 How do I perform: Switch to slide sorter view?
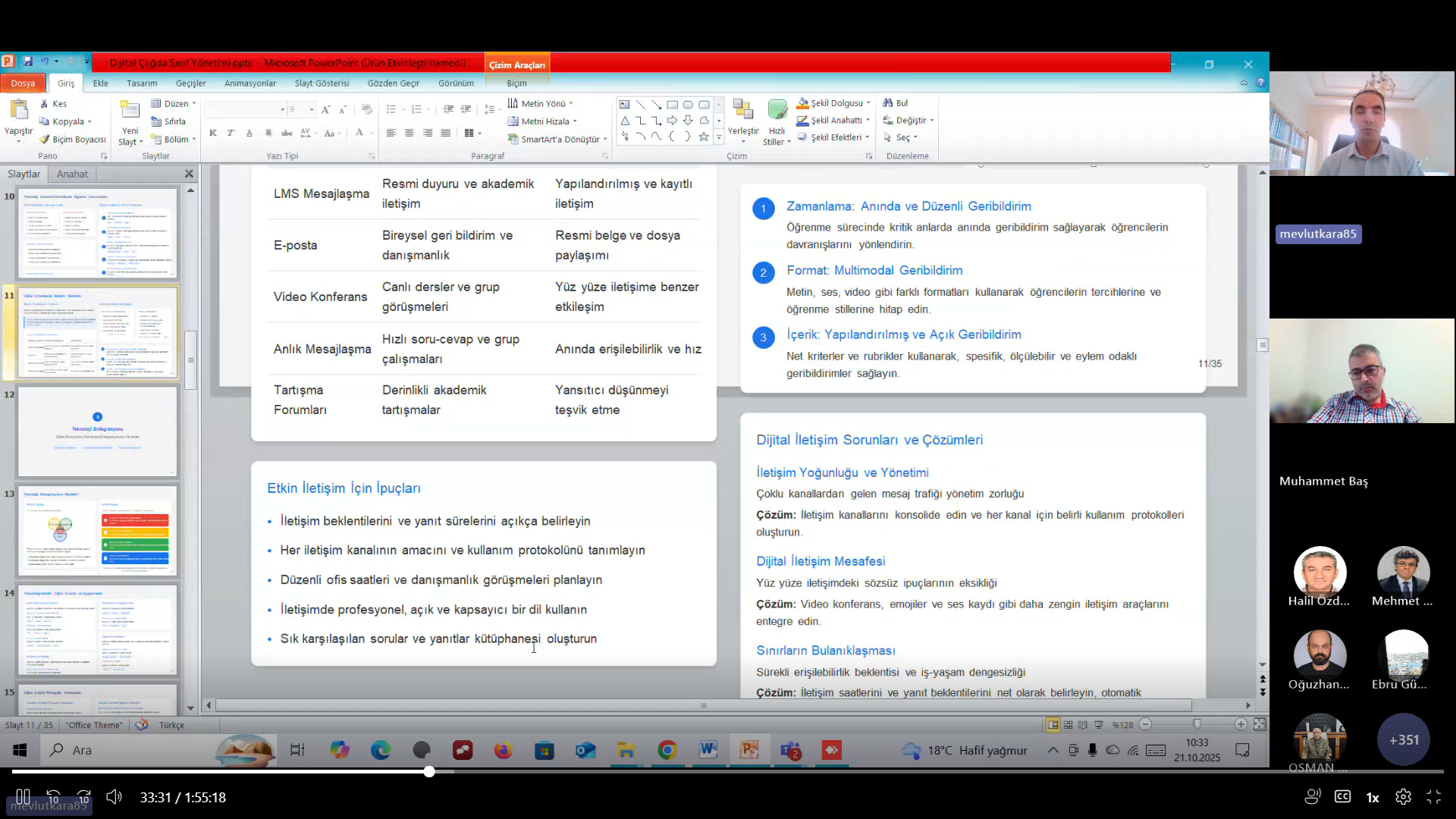coord(1068,725)
